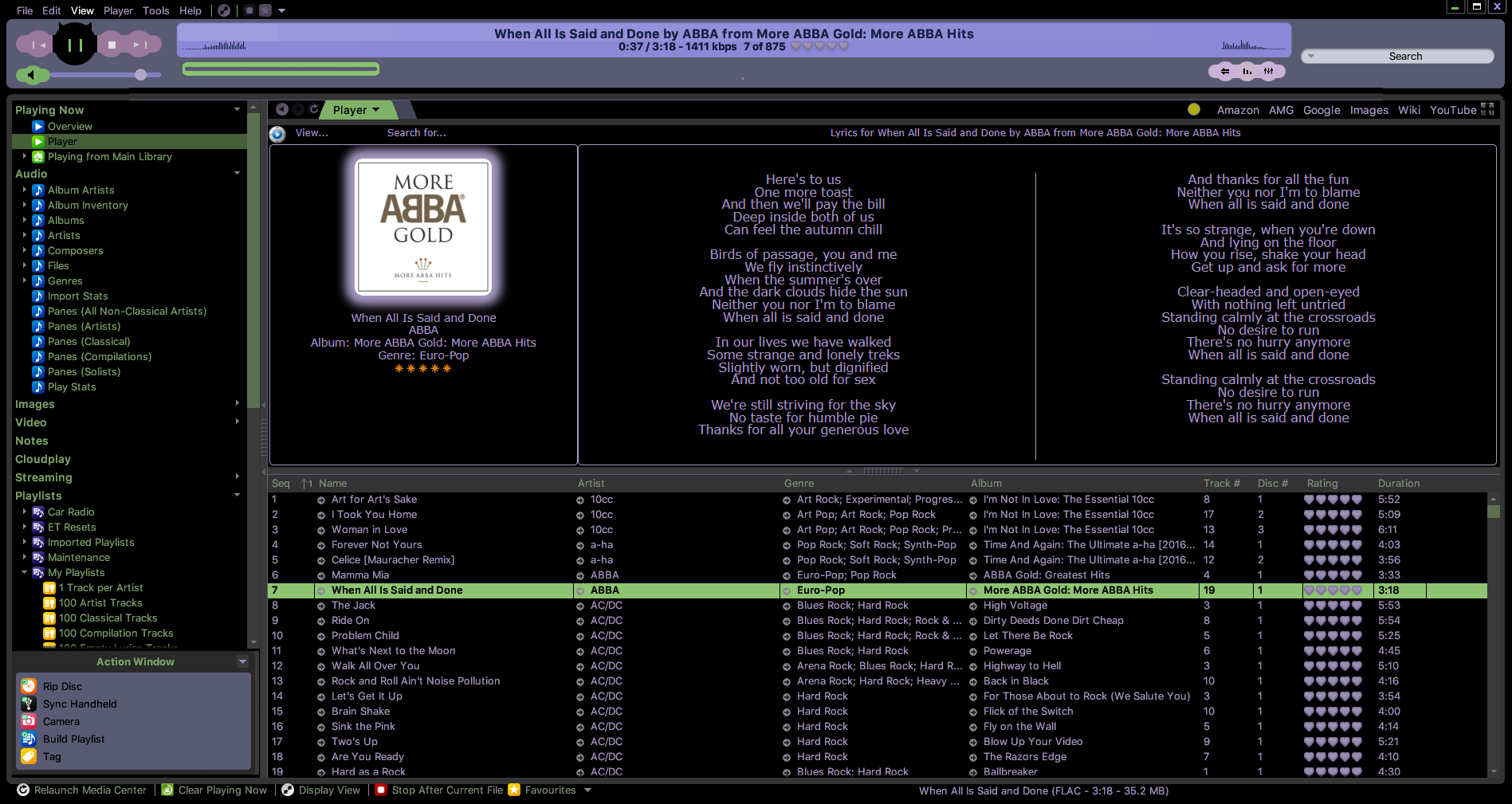Viewport: 1512px width, 804px height.
Task: Open the menu bar dropdown arrow
Action: [281, 11]
